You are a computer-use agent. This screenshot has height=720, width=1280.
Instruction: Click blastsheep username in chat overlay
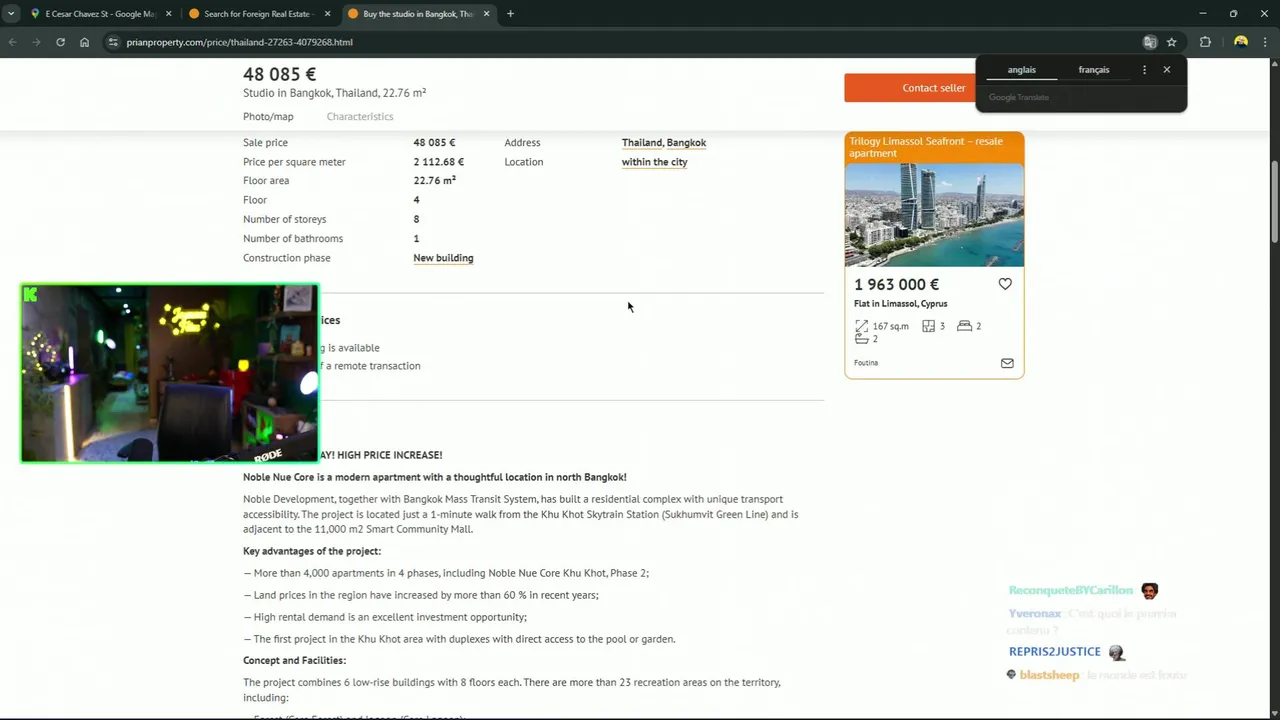coord(1049,675)
